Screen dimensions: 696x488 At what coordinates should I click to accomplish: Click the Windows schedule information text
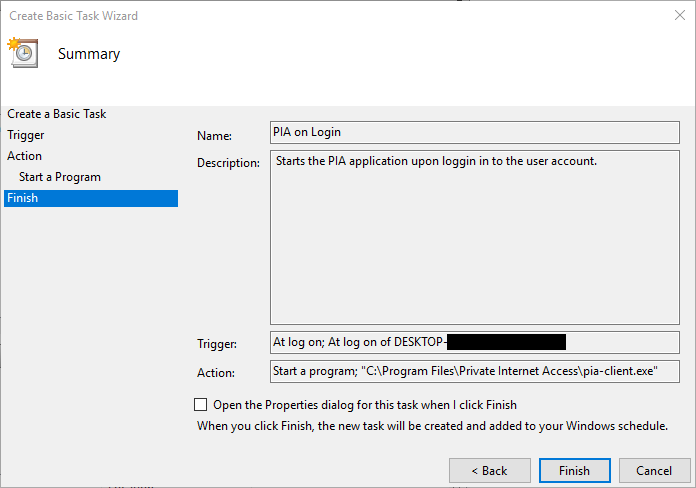[432, 426]
